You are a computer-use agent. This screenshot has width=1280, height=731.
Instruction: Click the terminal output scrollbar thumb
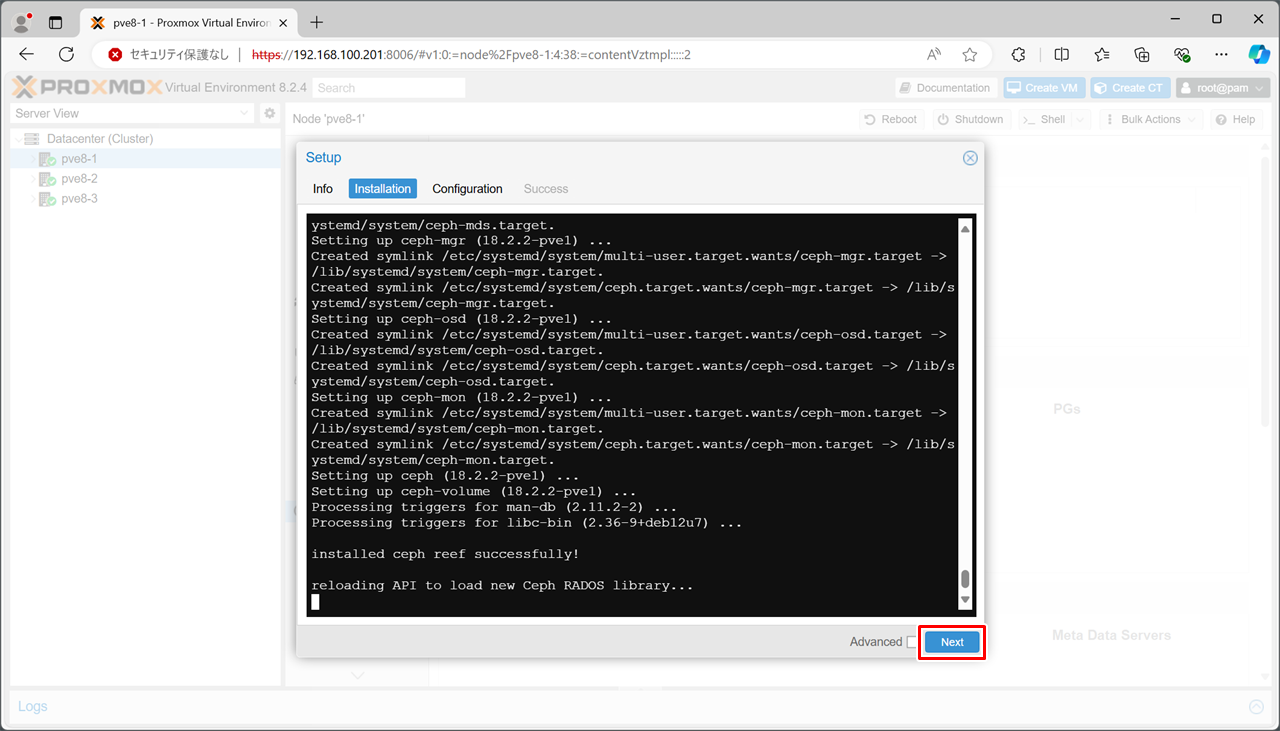point(965,579)
